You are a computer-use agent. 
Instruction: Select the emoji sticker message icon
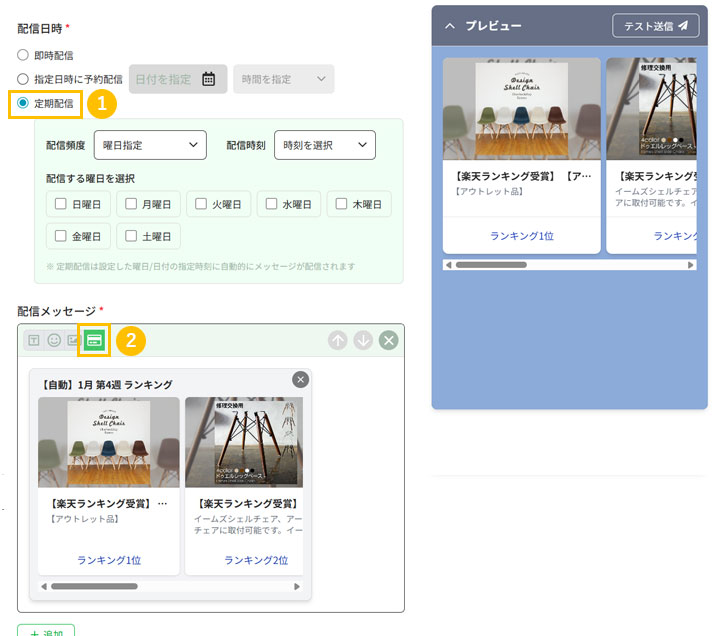click(54, 340)
